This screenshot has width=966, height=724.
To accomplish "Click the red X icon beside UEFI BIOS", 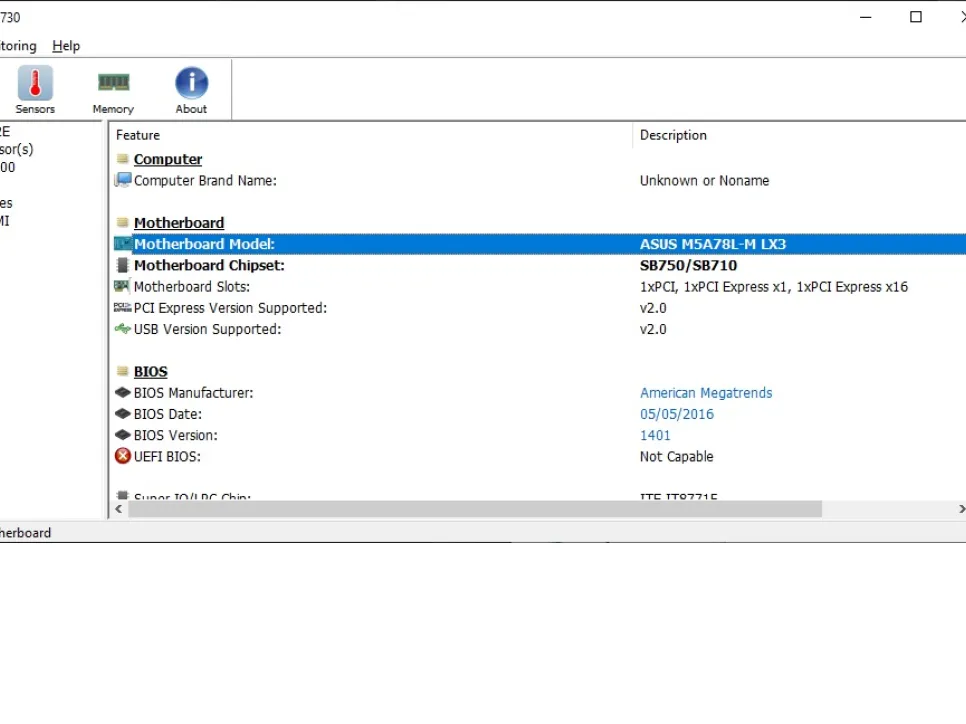I will point(123,456).
